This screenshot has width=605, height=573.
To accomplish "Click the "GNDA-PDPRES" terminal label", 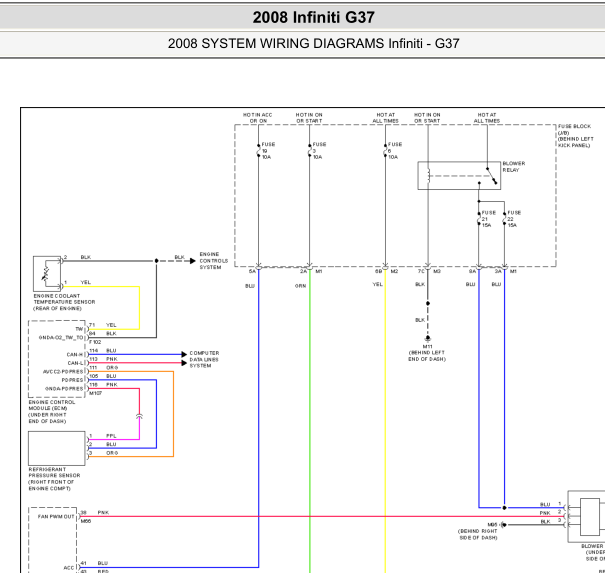I will tap(64, 389).
